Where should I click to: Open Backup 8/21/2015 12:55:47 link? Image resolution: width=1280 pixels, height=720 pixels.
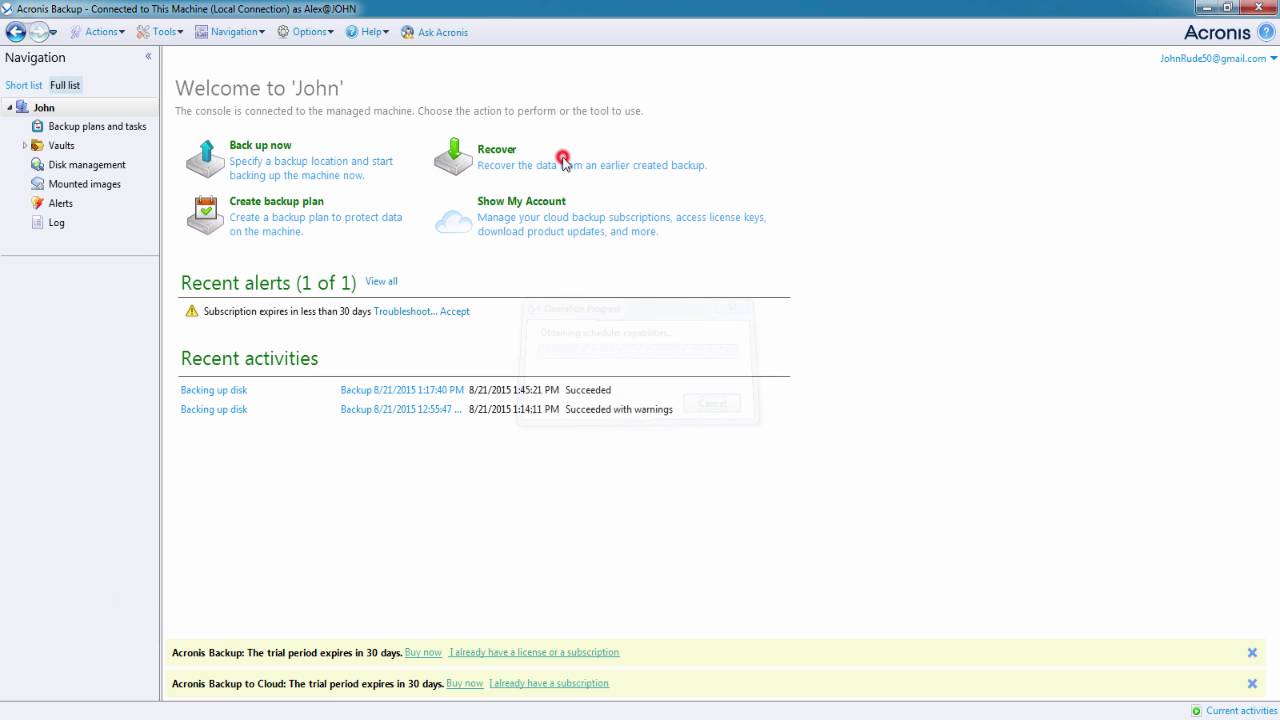(x=401, y=409)
